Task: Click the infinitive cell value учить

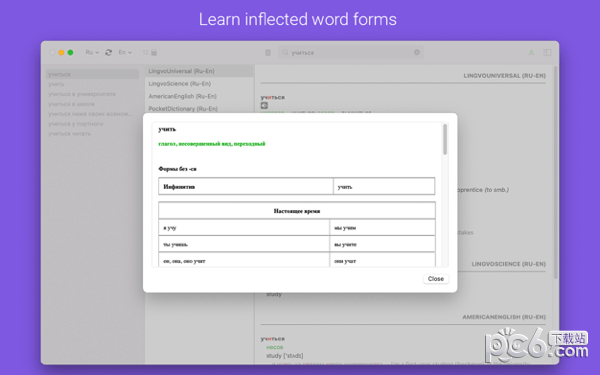Action: coord(384,187)
